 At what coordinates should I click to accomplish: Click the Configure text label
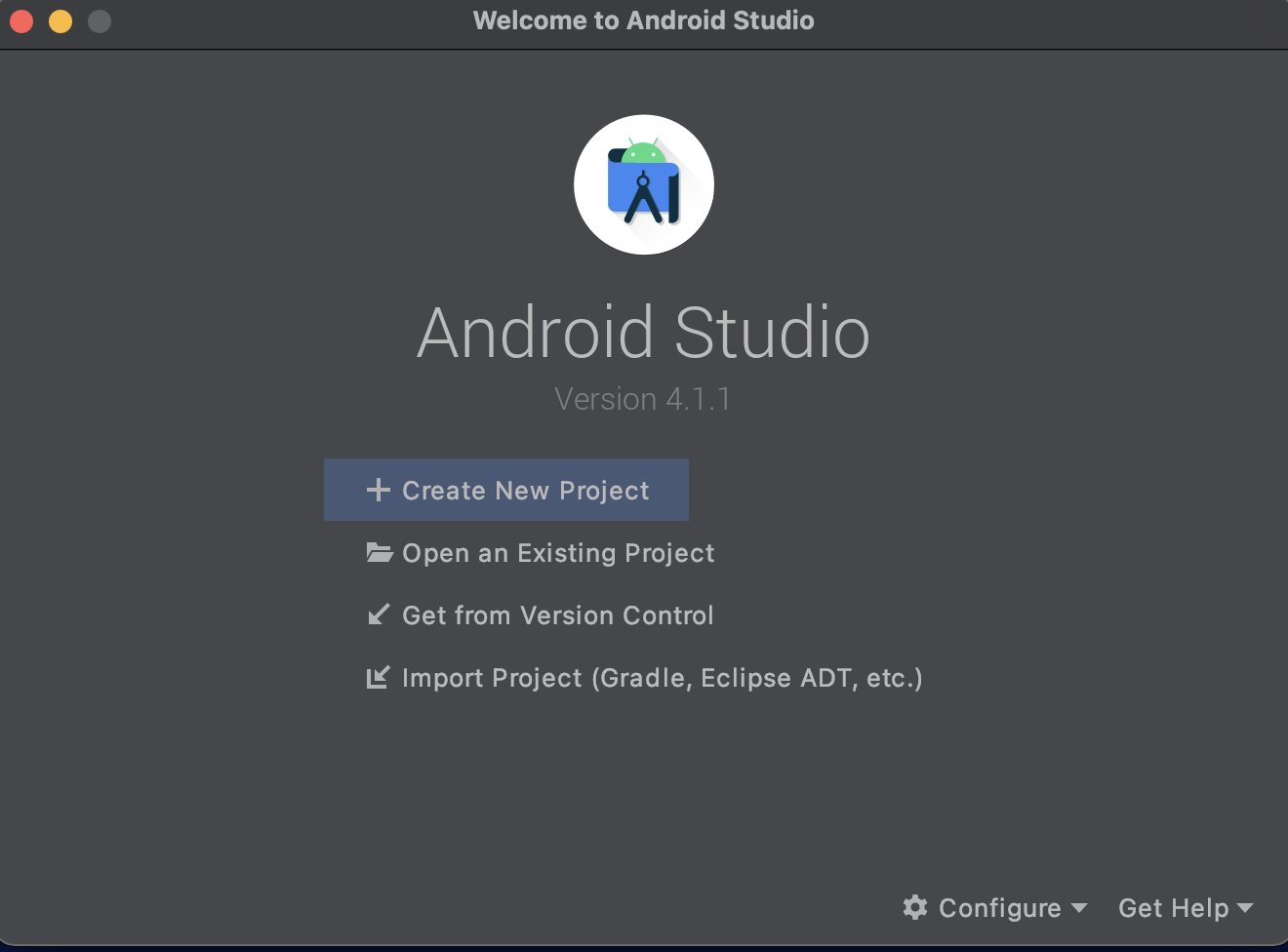tap(1000, 907)
